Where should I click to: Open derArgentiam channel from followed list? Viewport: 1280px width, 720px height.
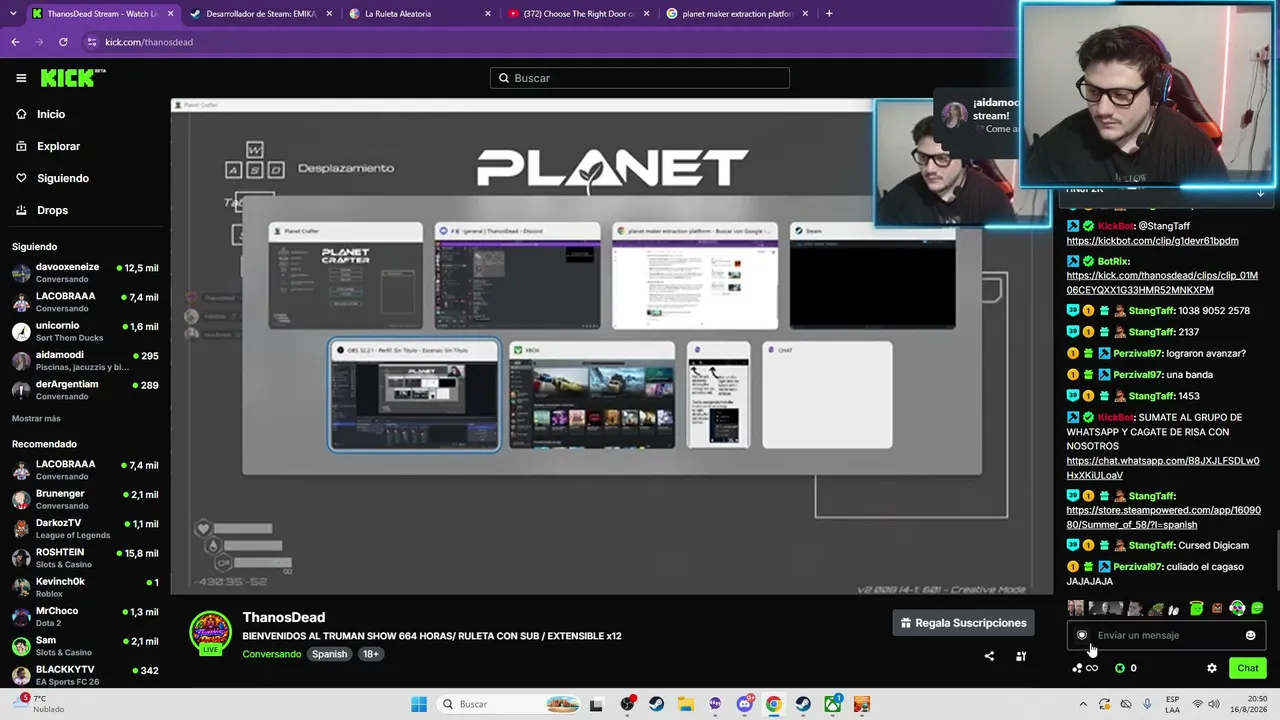[84, 390]
